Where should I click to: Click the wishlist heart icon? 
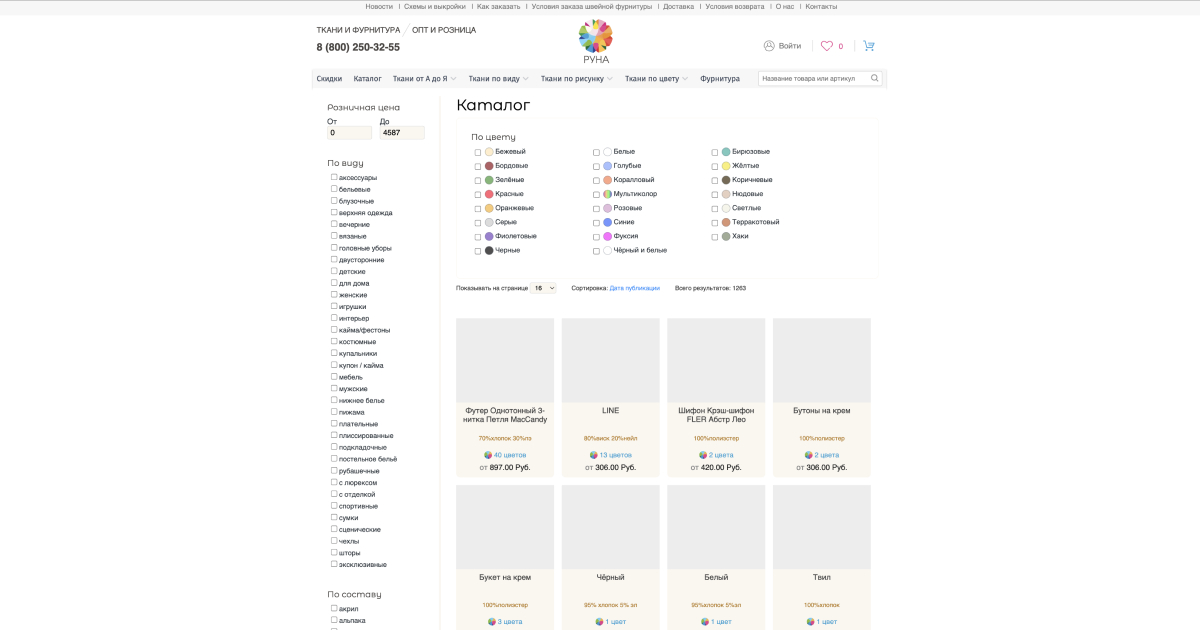(827, 46)
